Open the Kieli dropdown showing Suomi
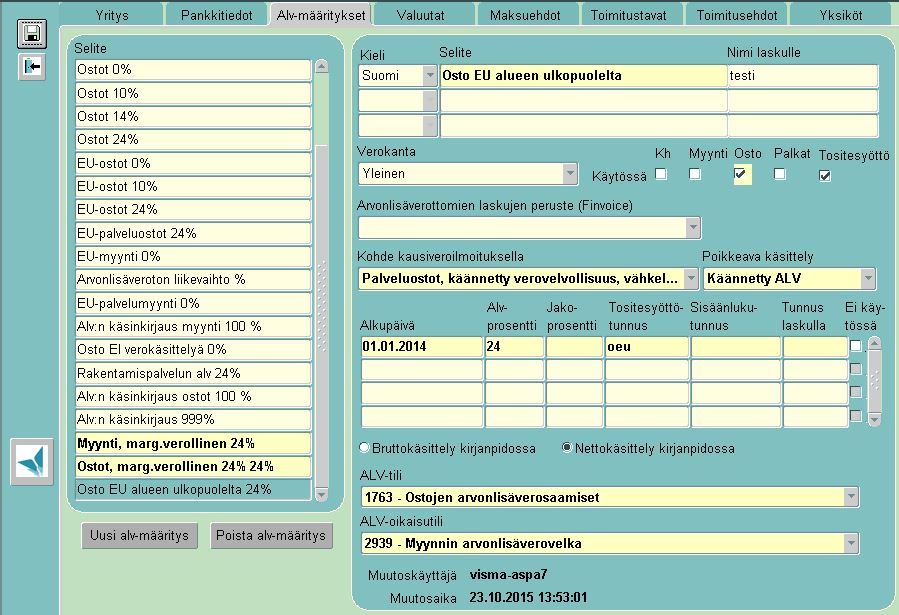The height and width of the screenshot is (615, 899). pos(429,76)
